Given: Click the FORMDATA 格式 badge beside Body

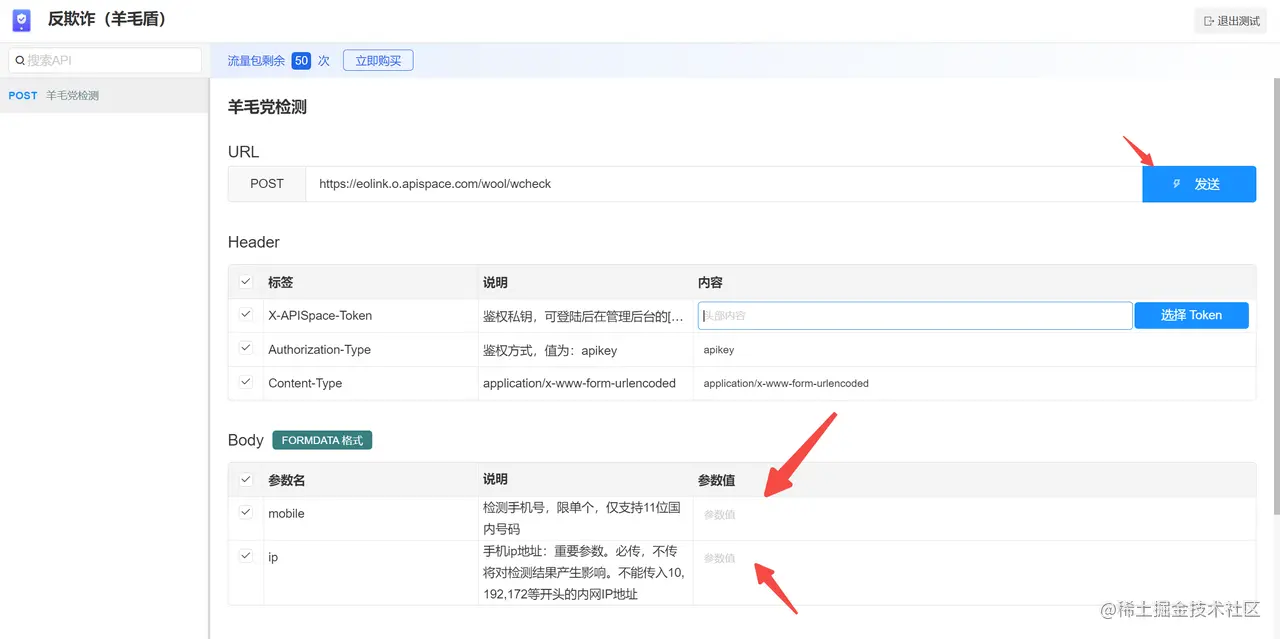Looking at the screenshot, I should (322, 440).
